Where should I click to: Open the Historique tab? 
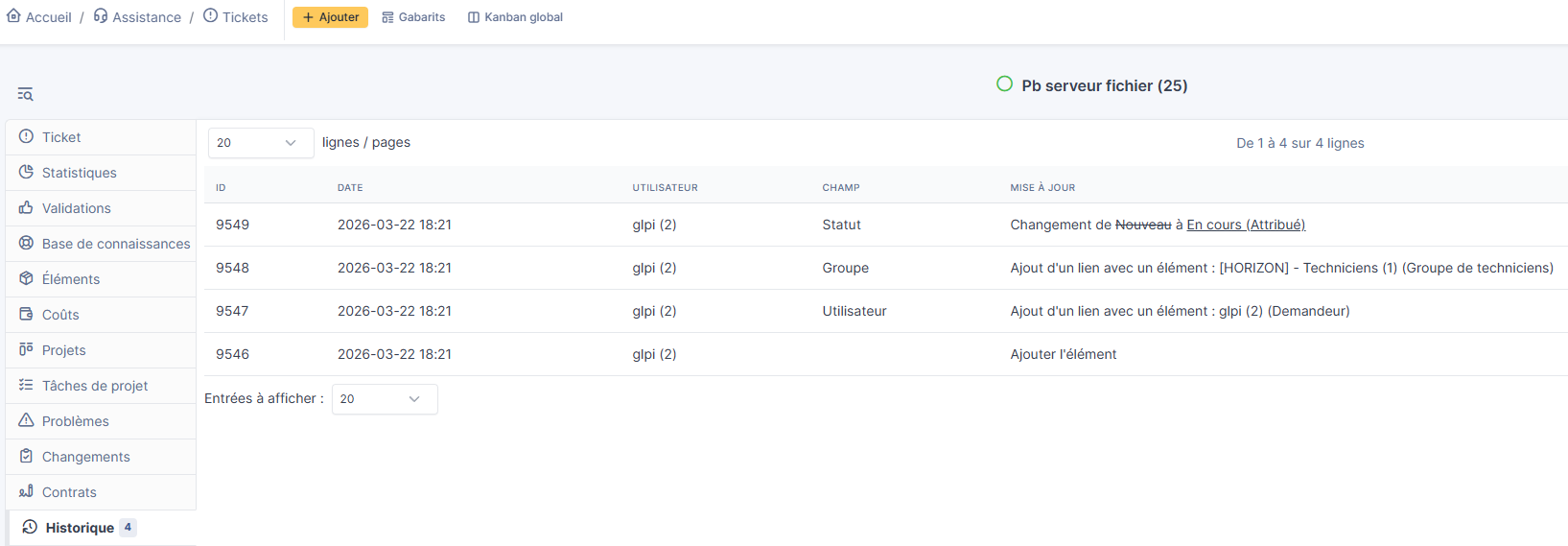click(x=80, y=528)
